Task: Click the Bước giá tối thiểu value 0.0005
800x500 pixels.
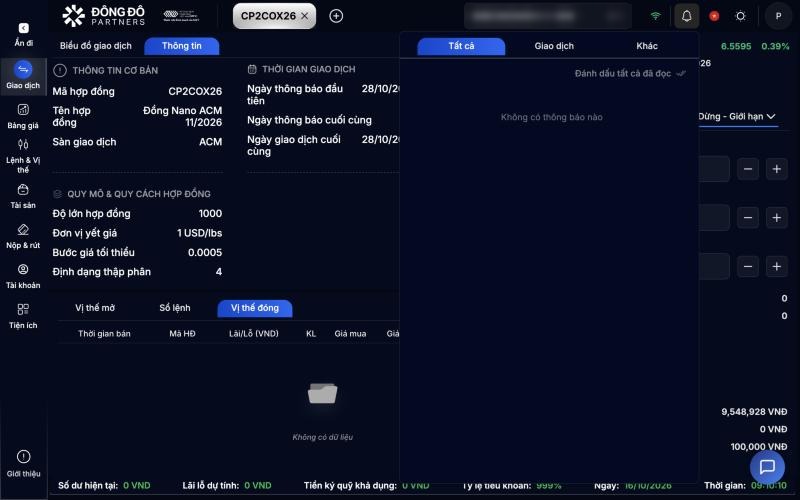Action: pyautogui.click(x=205, y=253)
